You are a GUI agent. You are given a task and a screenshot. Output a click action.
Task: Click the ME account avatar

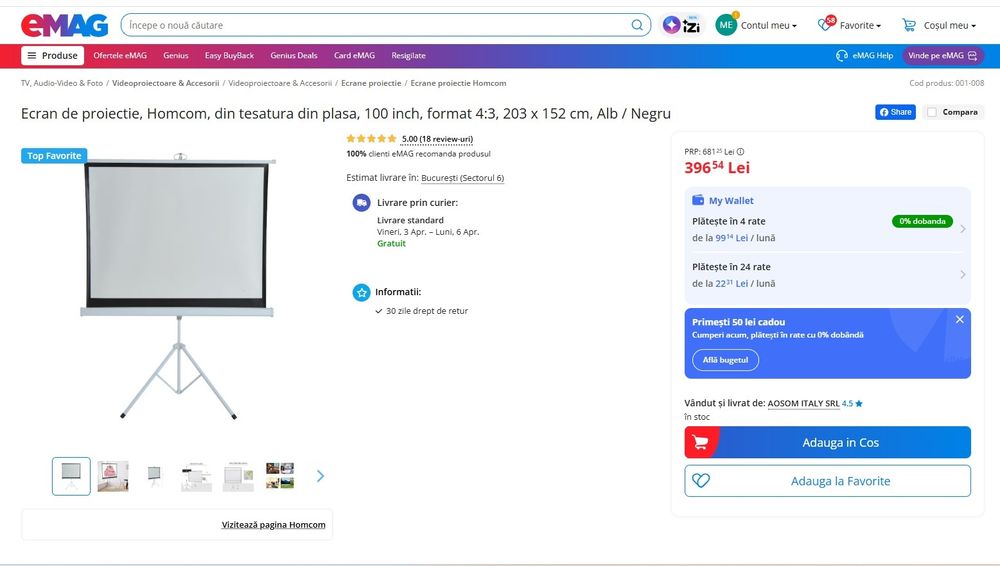pyautogui.click(x=726, y=25)
